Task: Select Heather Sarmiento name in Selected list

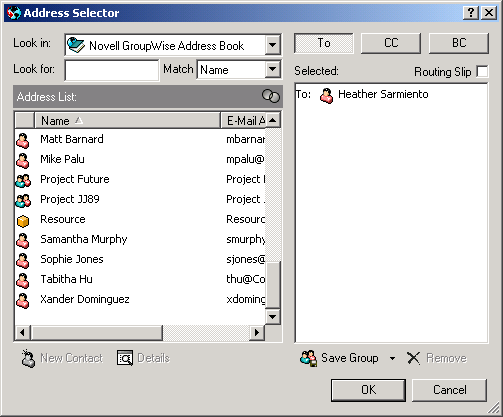Action: pyautogui.click(x=383, y=94)
